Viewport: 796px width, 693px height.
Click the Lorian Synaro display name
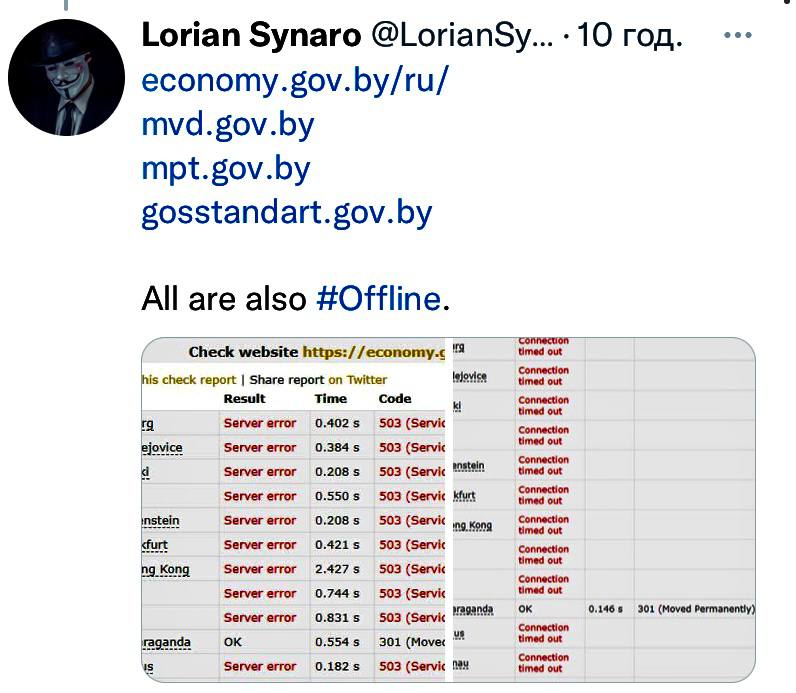pyautogui.click(x=251, y=37)
